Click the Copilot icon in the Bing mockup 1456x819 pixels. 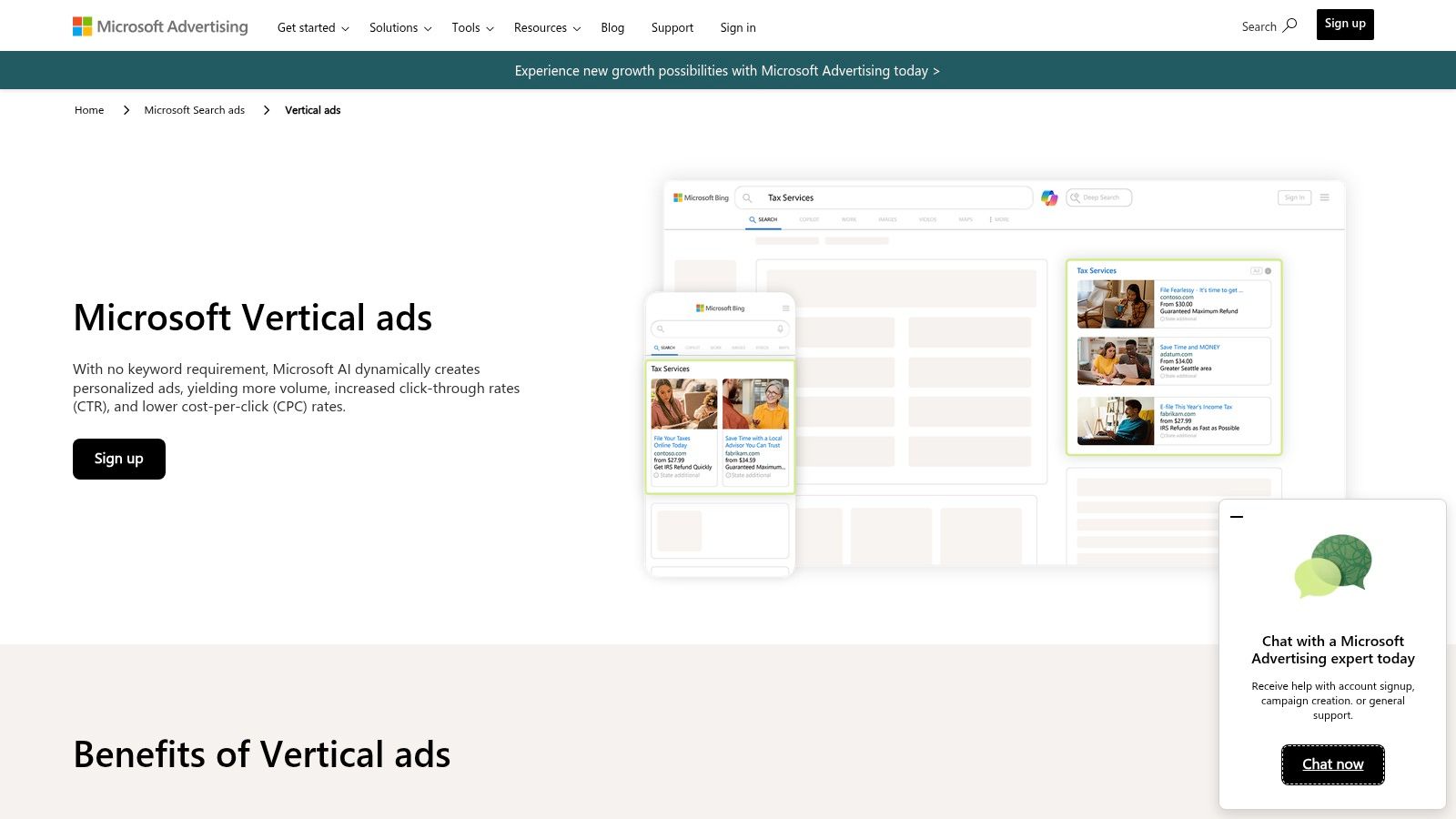1048,197
